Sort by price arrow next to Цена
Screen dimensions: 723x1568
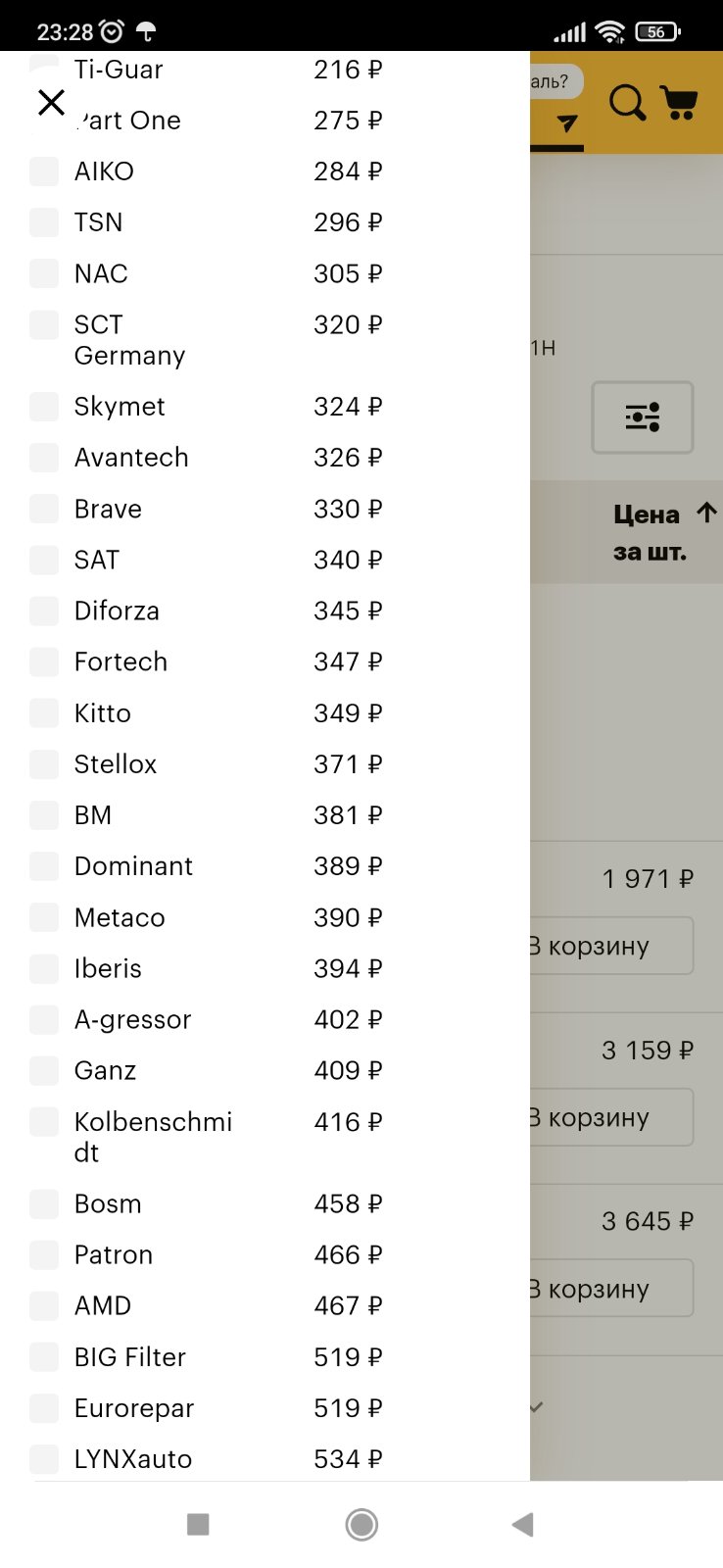(706, 513)
